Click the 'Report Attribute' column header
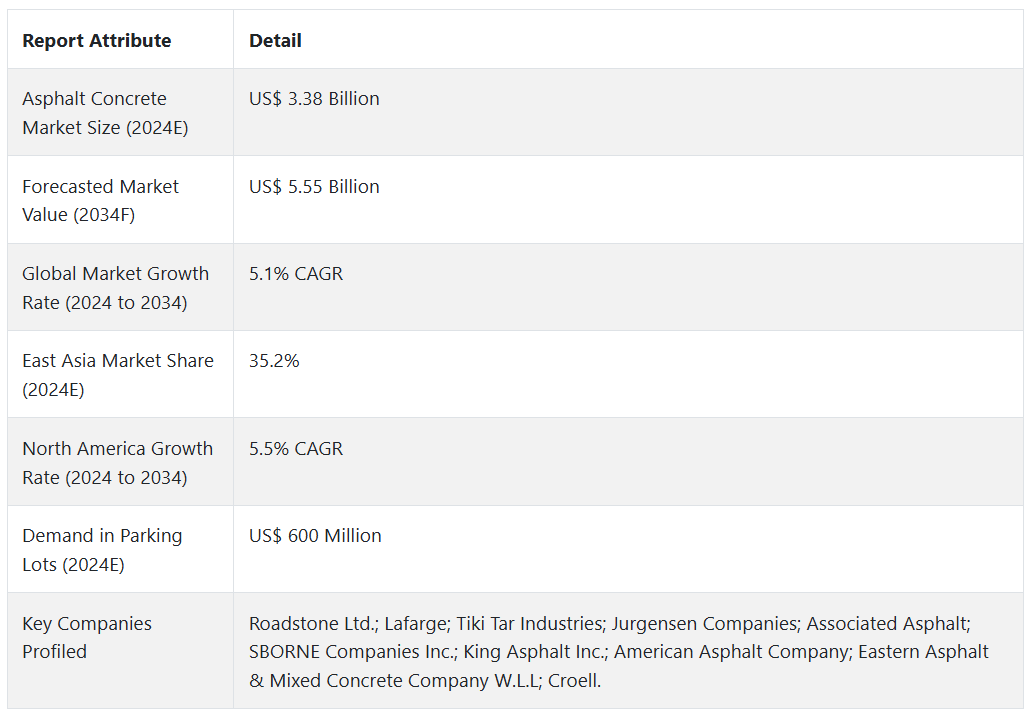Image resolution: width=1030 pixels, height=717 pixels. tap(97, 41)
